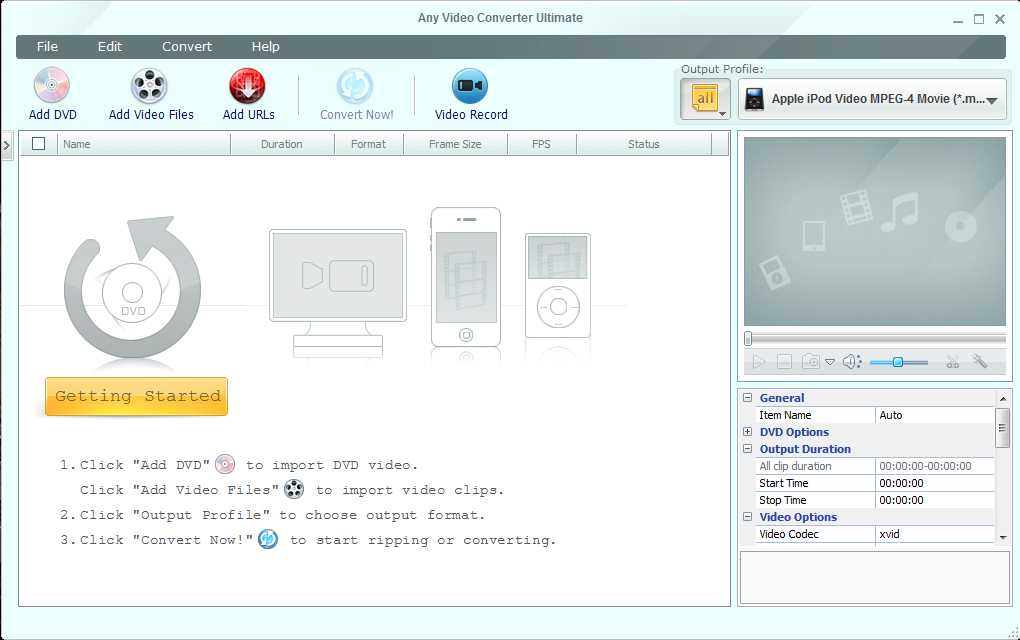Open the snapshot options arrow beside camera

click(830, 362)
